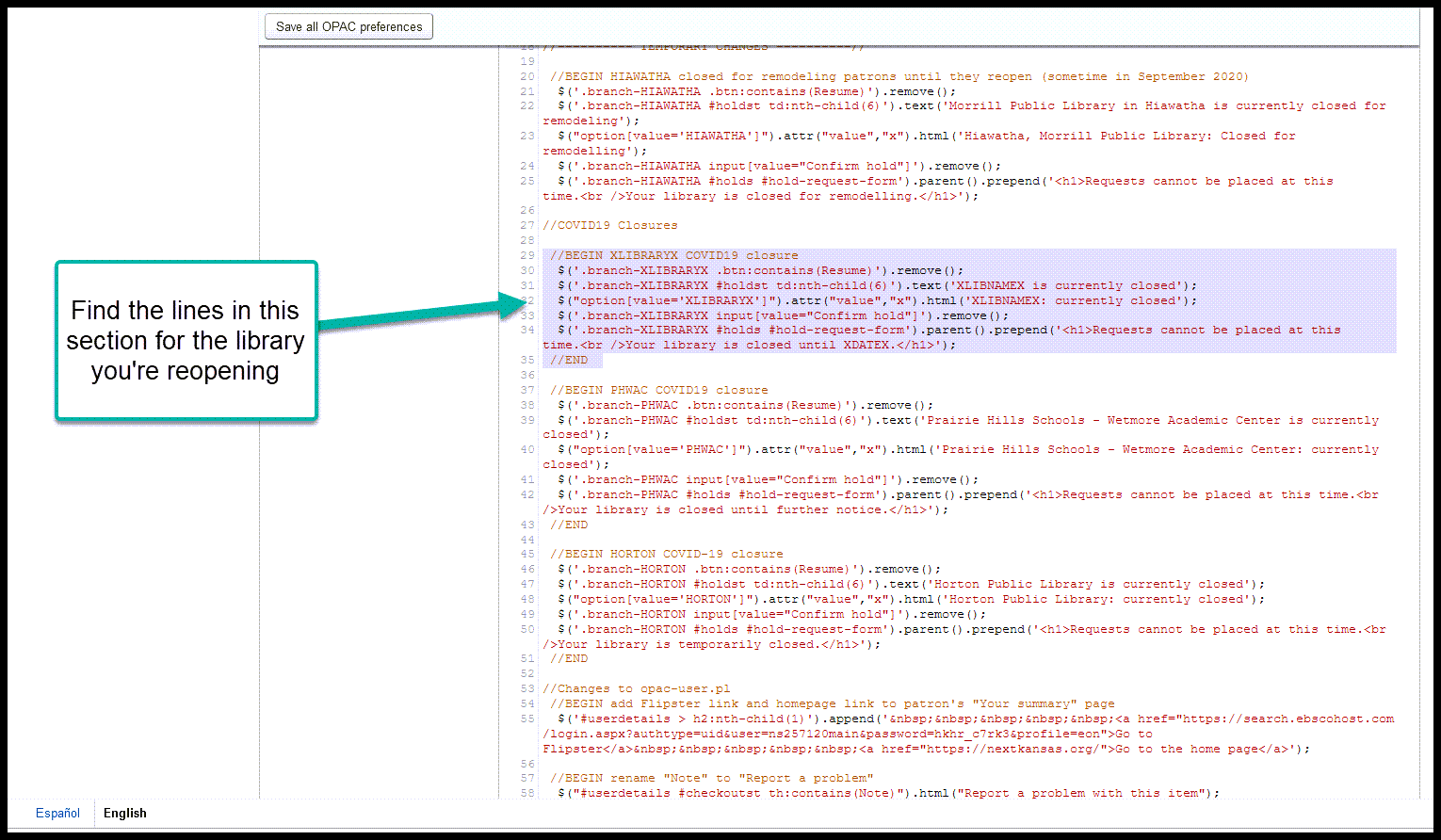Click the '//END' line after XLIBRARYX block
This screenshot has width=1441, height=840.
coord(569,360)
